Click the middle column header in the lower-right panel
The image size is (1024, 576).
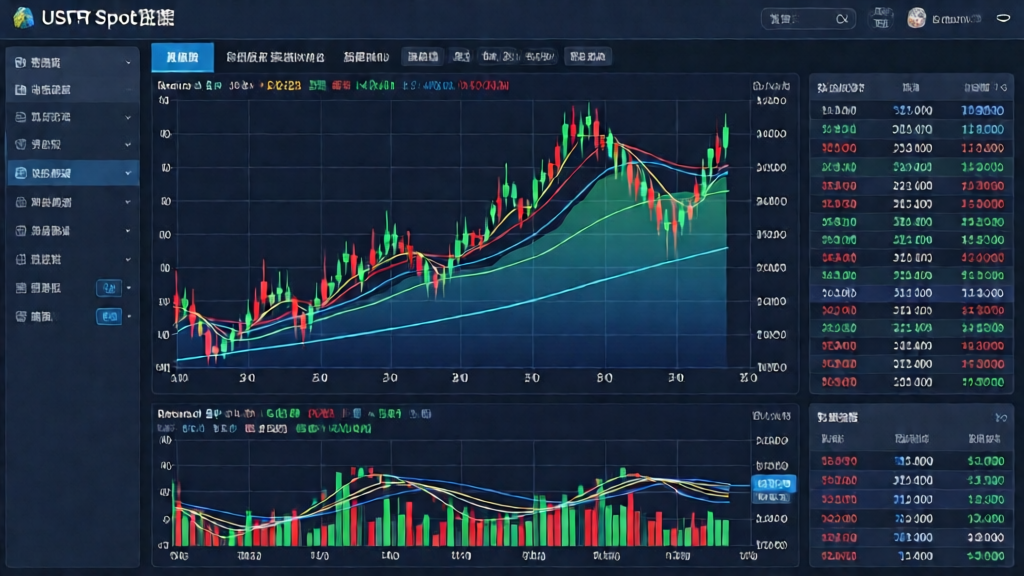912,439
